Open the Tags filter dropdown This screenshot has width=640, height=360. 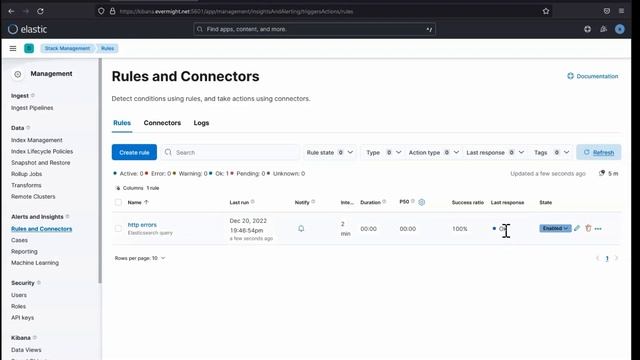click(551, 152)
